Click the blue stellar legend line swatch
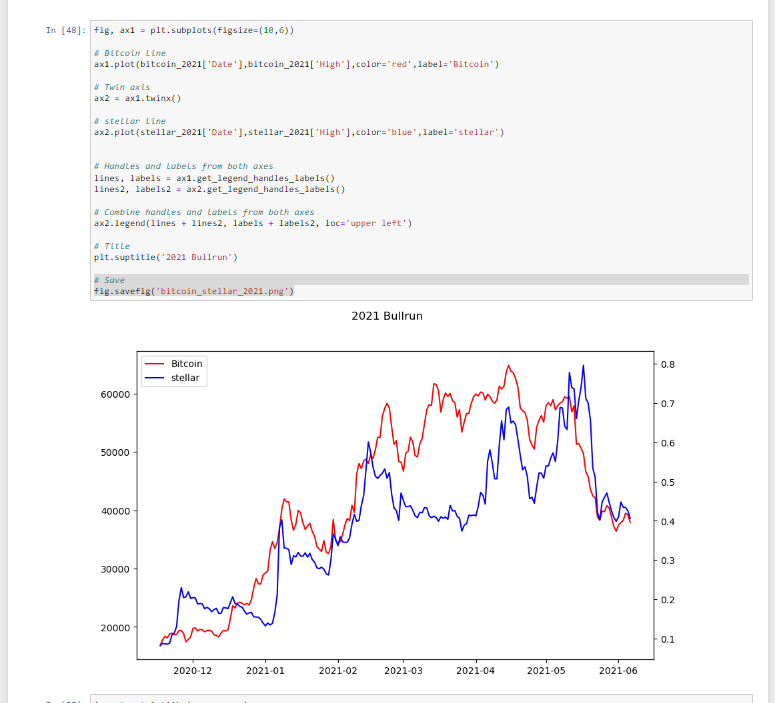This screenshot has width=775, height=703. (x=154, y=378)
